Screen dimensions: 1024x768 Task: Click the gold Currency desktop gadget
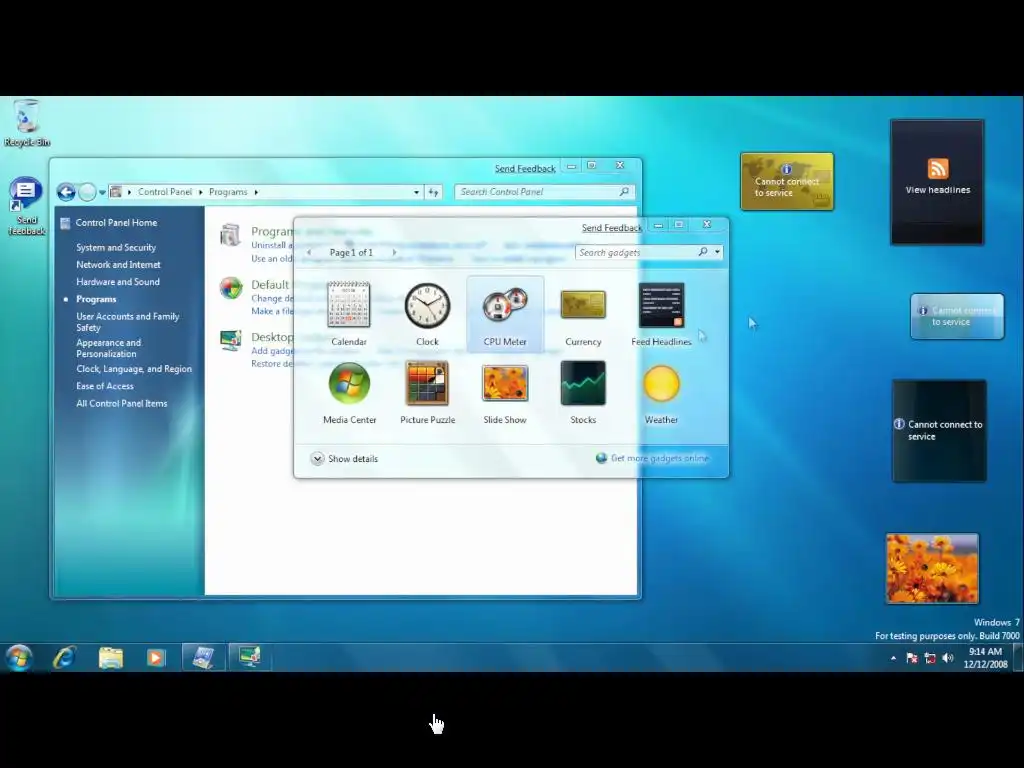(787, 182)
